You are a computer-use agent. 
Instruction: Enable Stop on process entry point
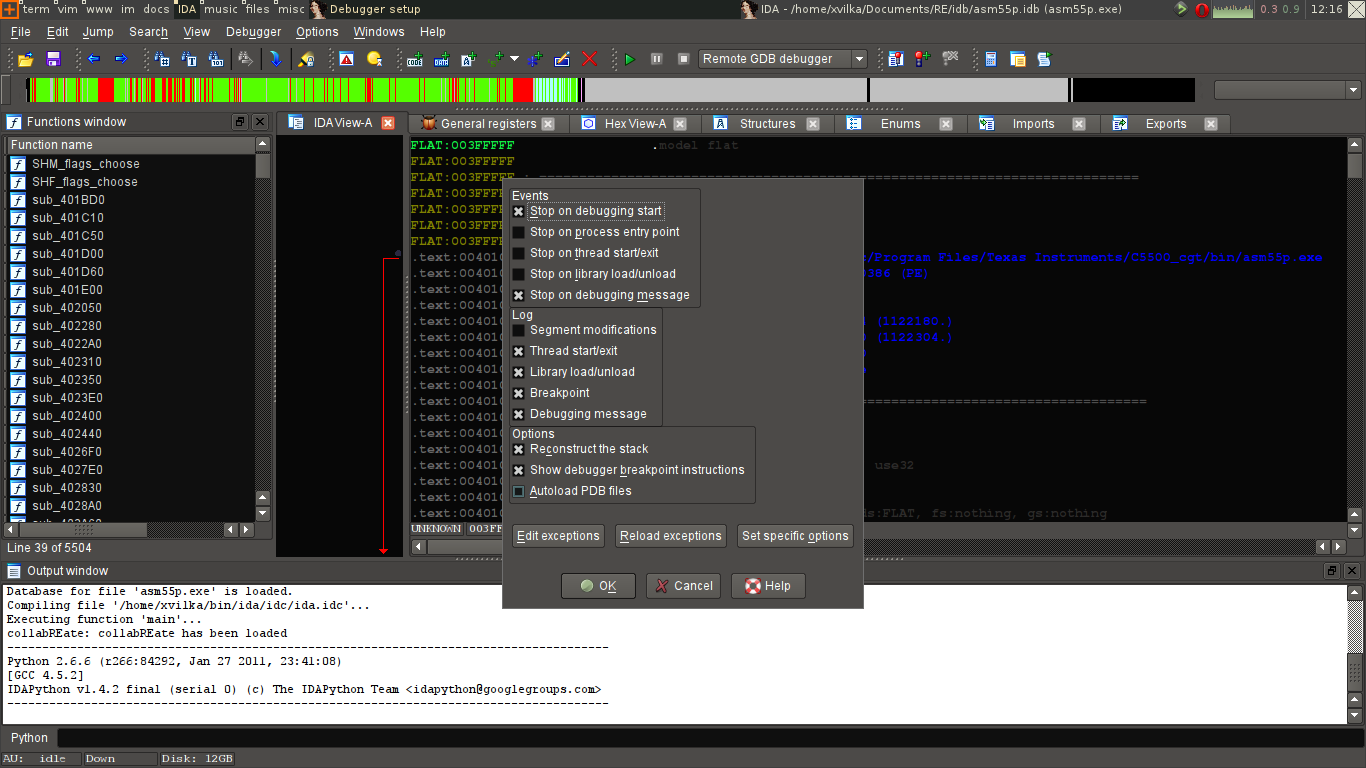(x=519, y=232)
